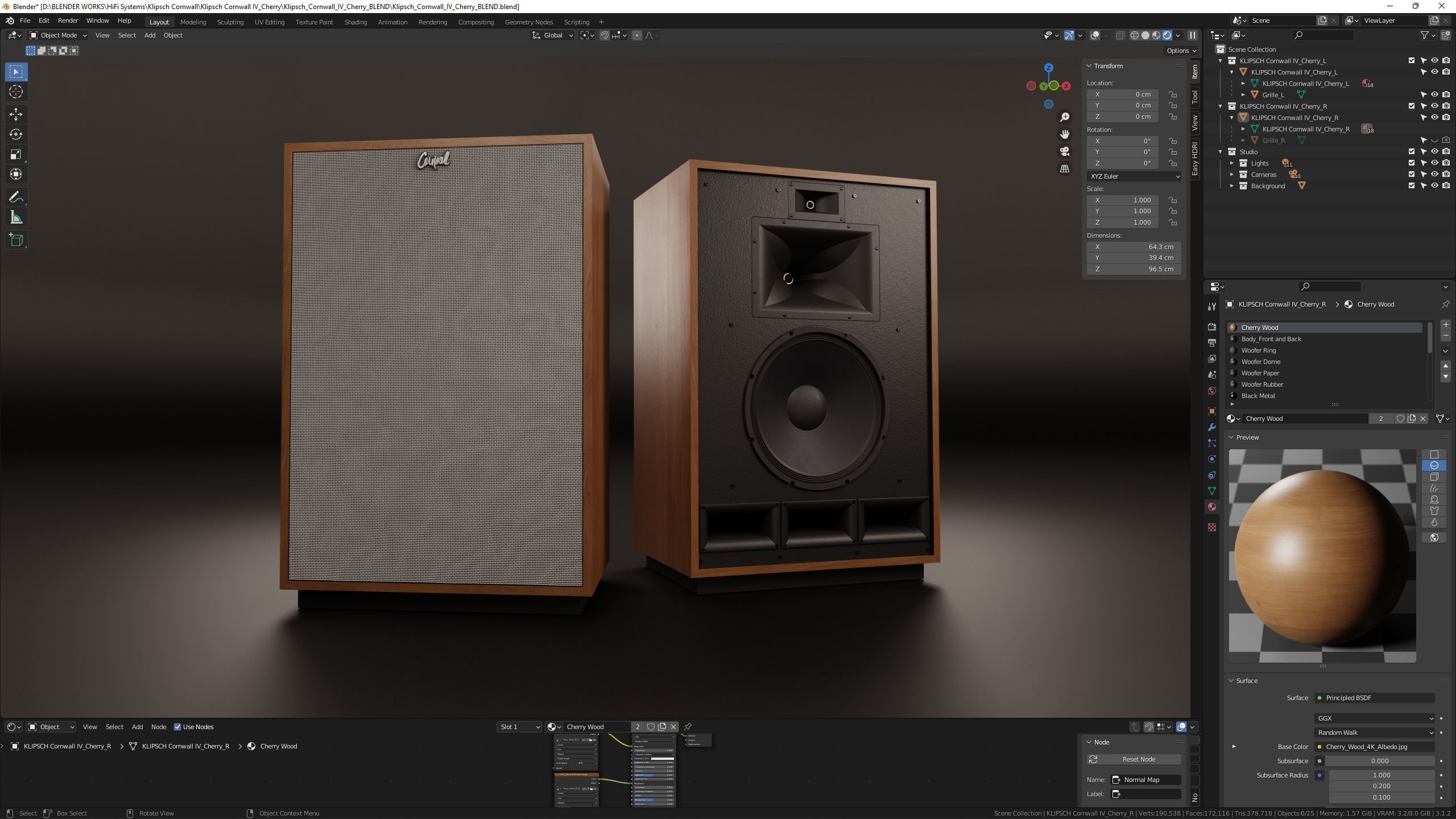Select the Annotate tool
Image resolution: width=1456 pixels, height=819 pixels.
(16, 197)
